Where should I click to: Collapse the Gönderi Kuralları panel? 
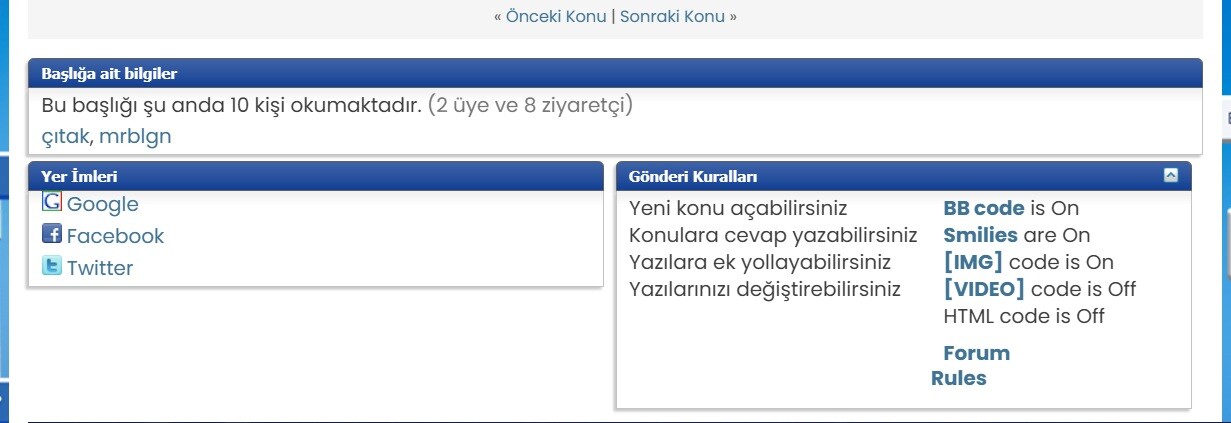tap(1171, 176)
